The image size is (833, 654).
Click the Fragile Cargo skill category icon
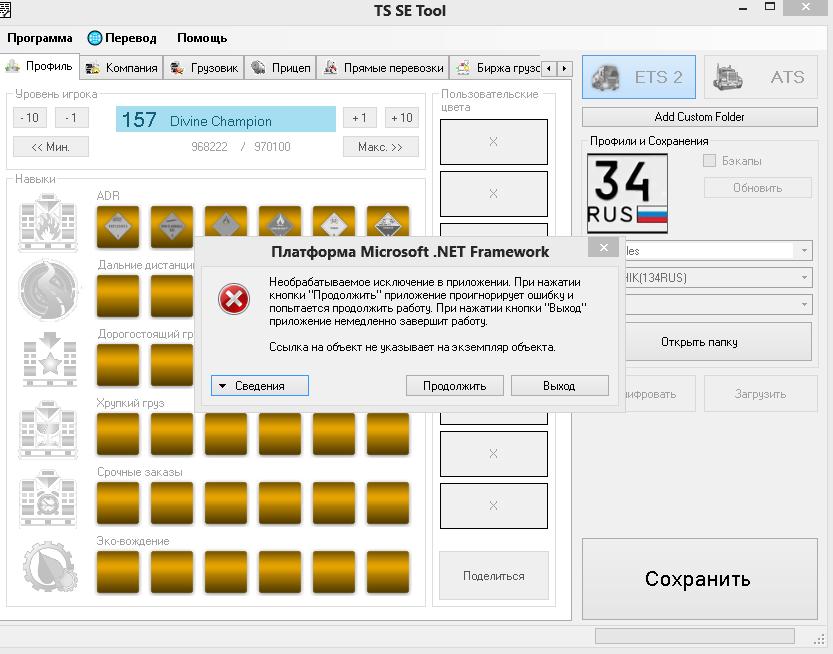[48, 428]
